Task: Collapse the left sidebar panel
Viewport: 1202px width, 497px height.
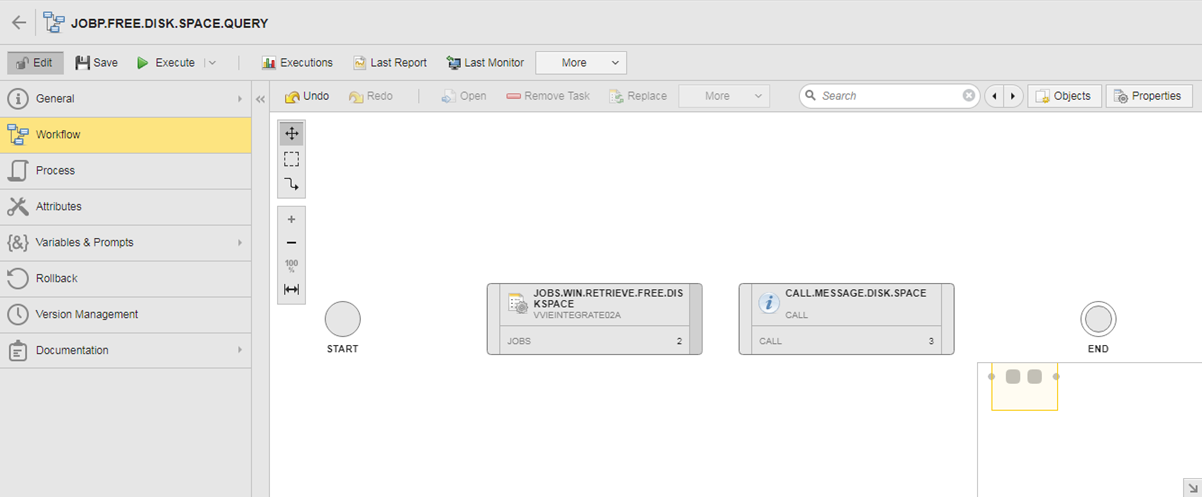Action: tap(260, 99)
